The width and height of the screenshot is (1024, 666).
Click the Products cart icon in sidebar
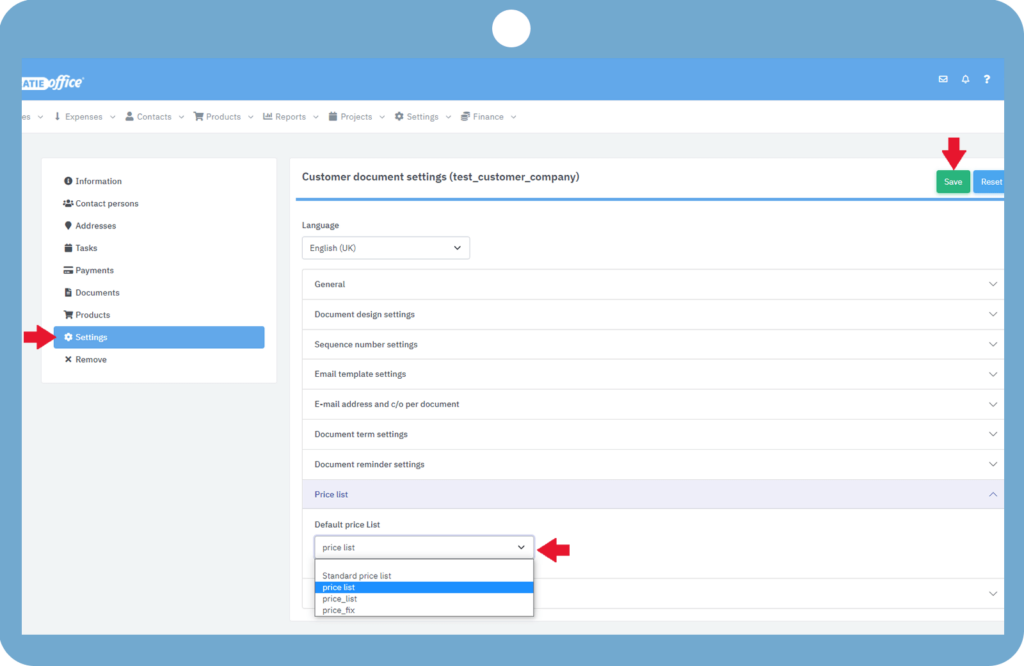[x=68, y=315]
